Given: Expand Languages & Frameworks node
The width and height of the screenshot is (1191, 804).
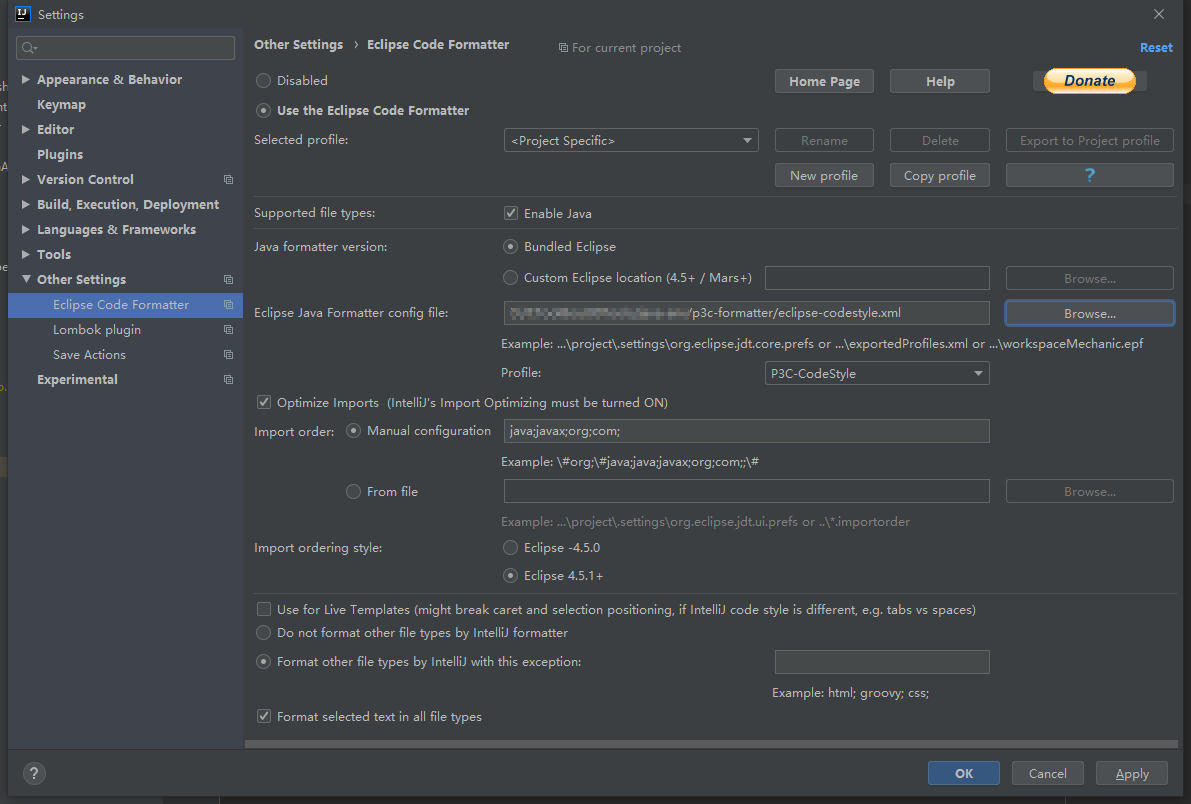Looking at the screenshot, I should click(26, 229).
